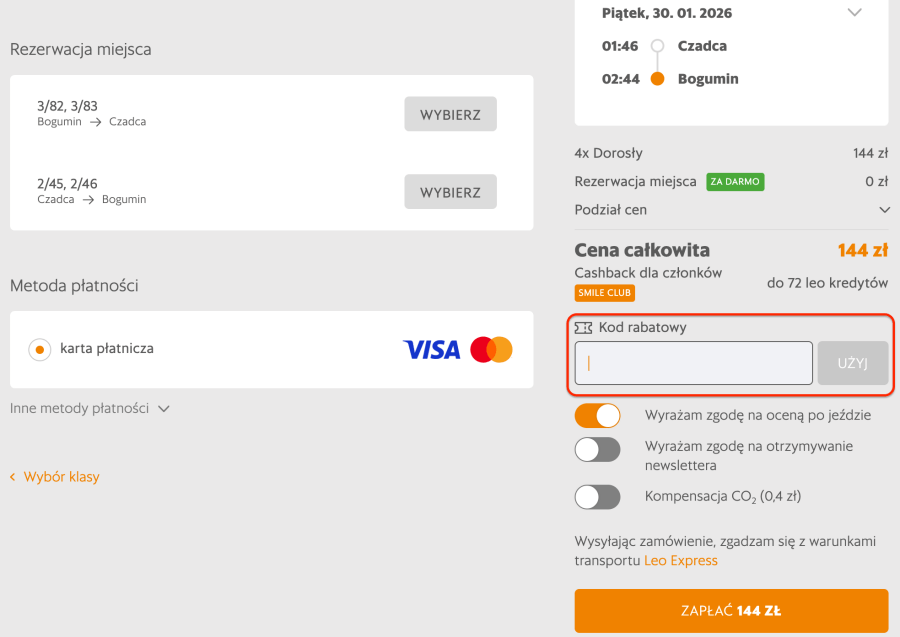
Task: Open the Leo Express transport terms link
Action: click(x=680, y=561)
